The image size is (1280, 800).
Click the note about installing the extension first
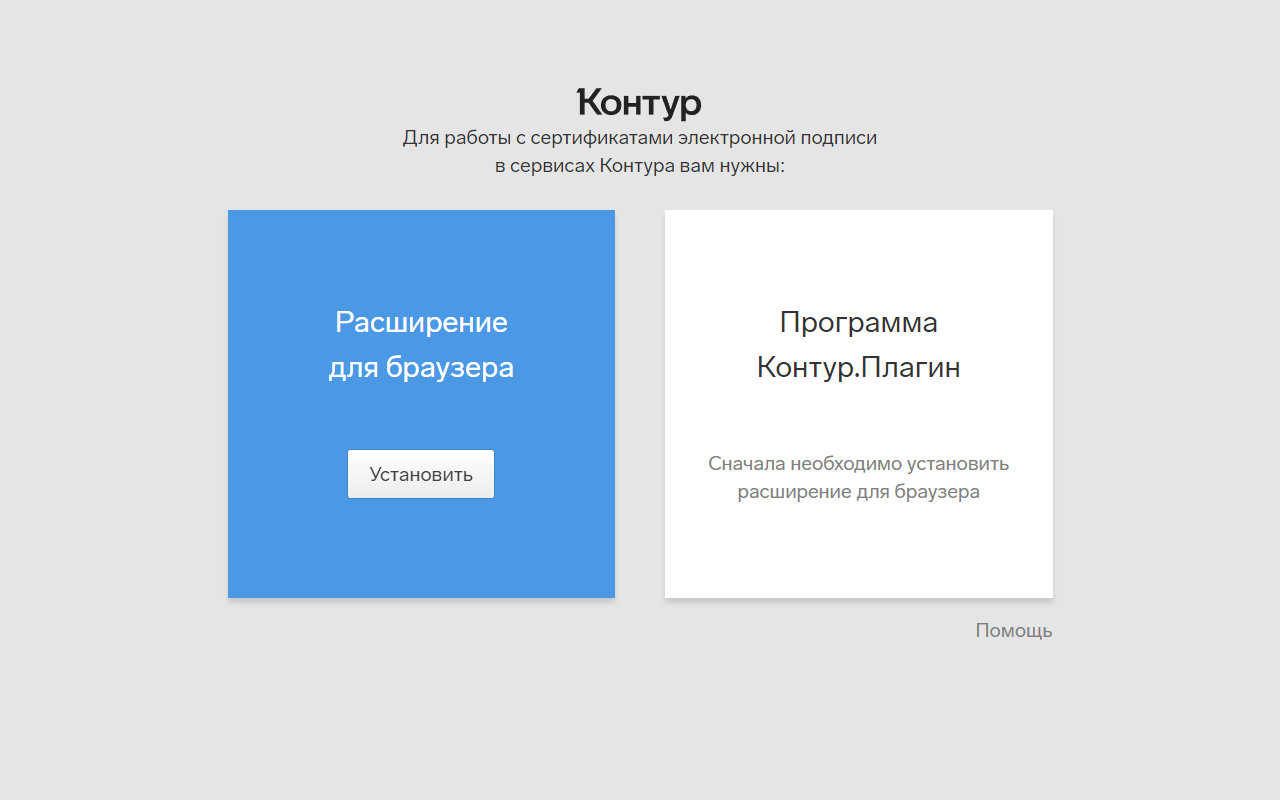858,477
